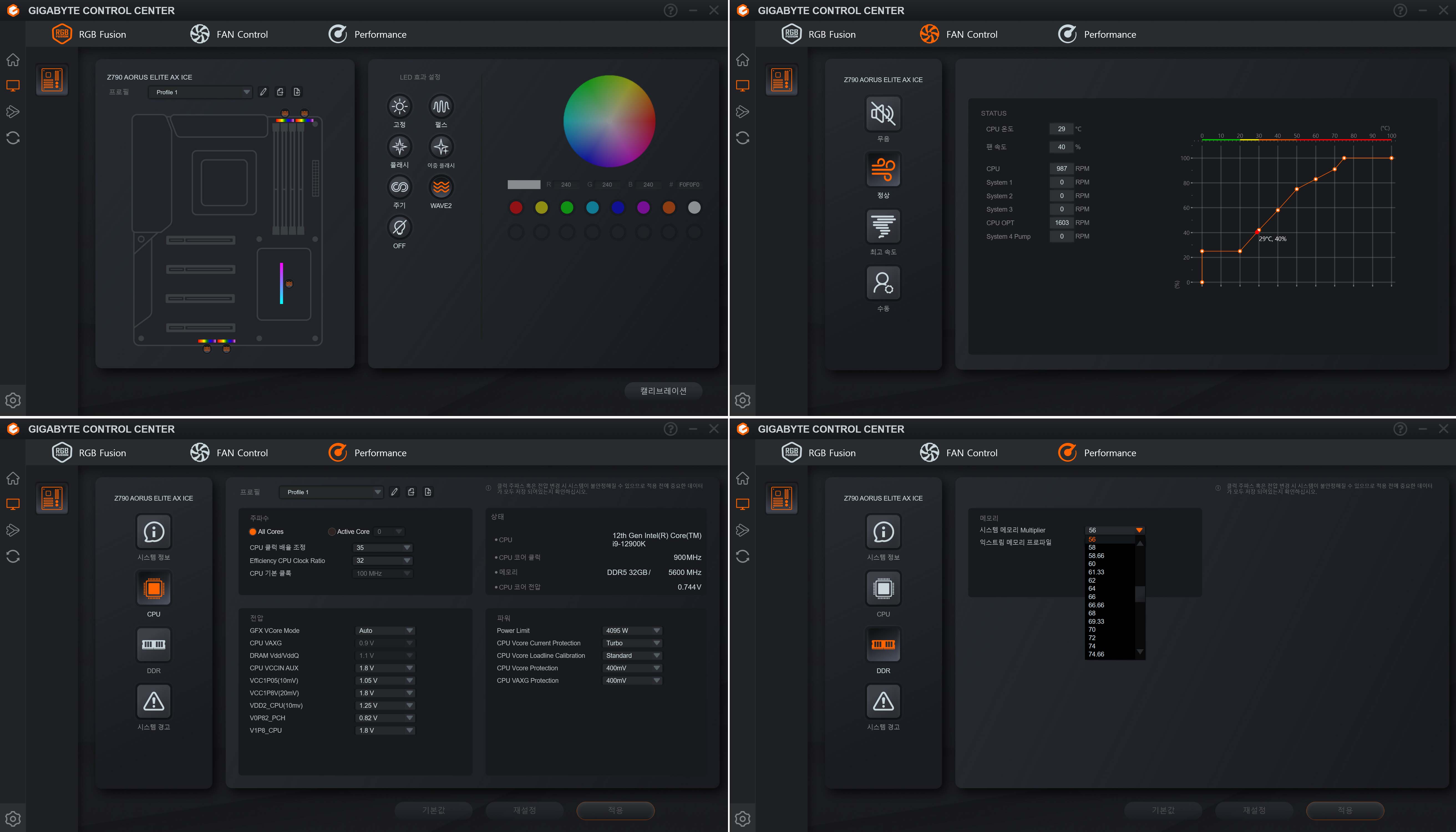
Task: Select the Active Core radio button
Action: coord(332,531)
